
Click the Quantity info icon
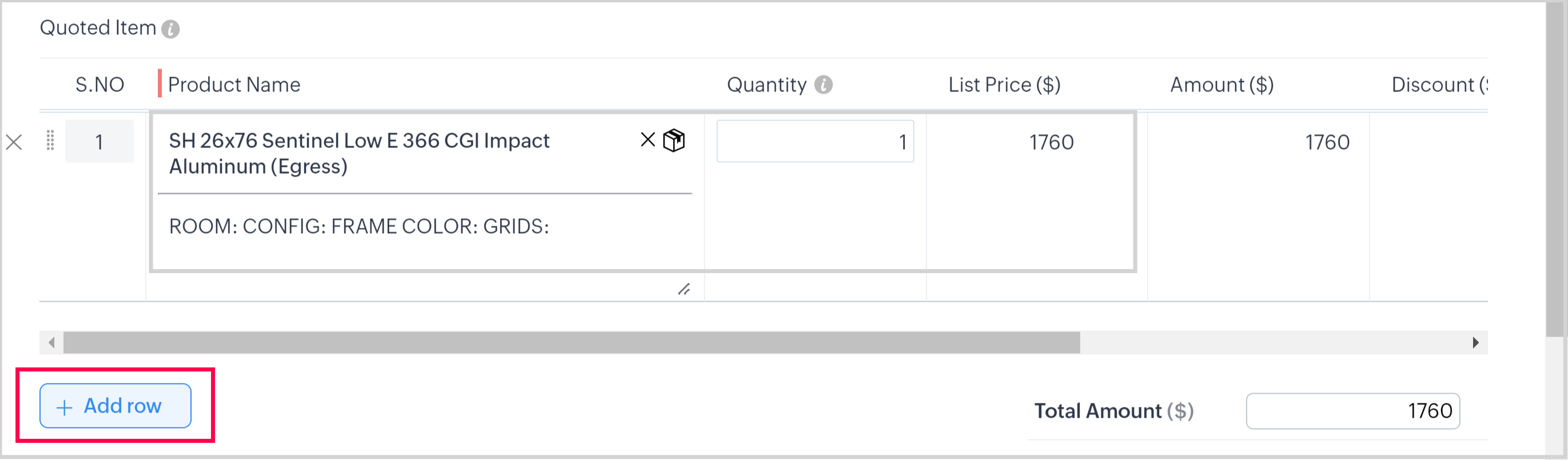point(823,85)
